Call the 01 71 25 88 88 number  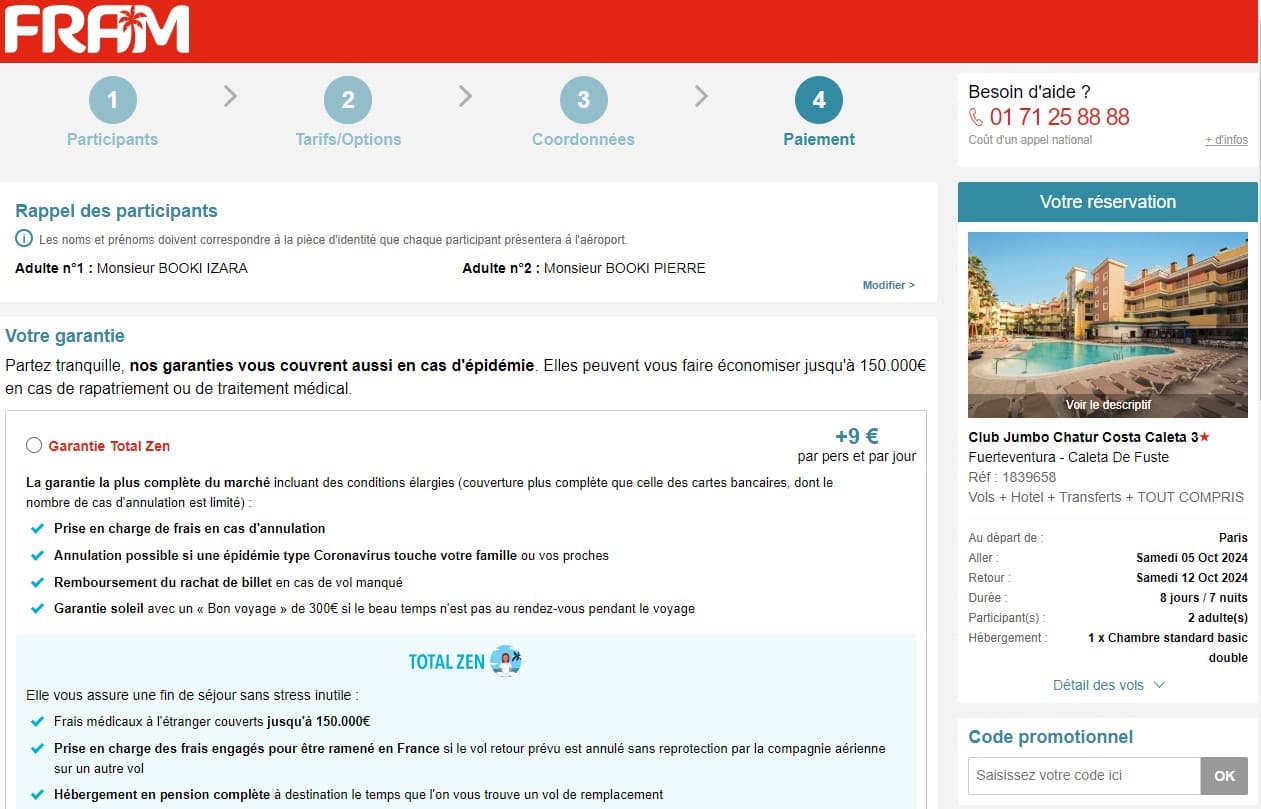click(1059, 117)
